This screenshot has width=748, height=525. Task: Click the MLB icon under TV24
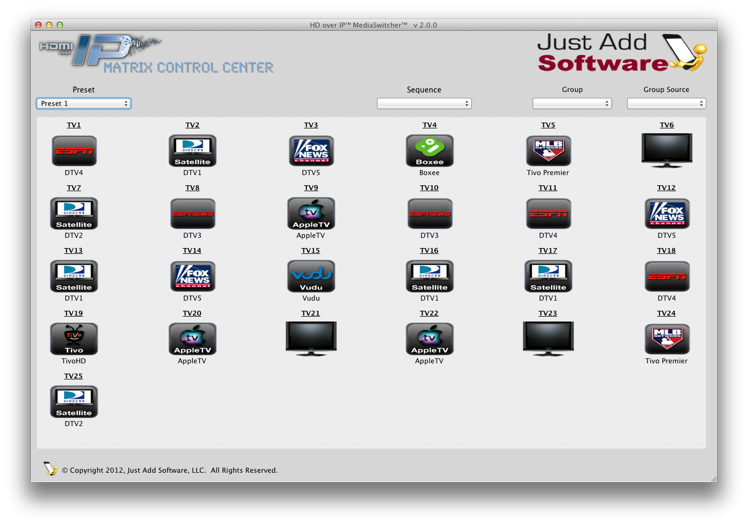tap(666, 339)
